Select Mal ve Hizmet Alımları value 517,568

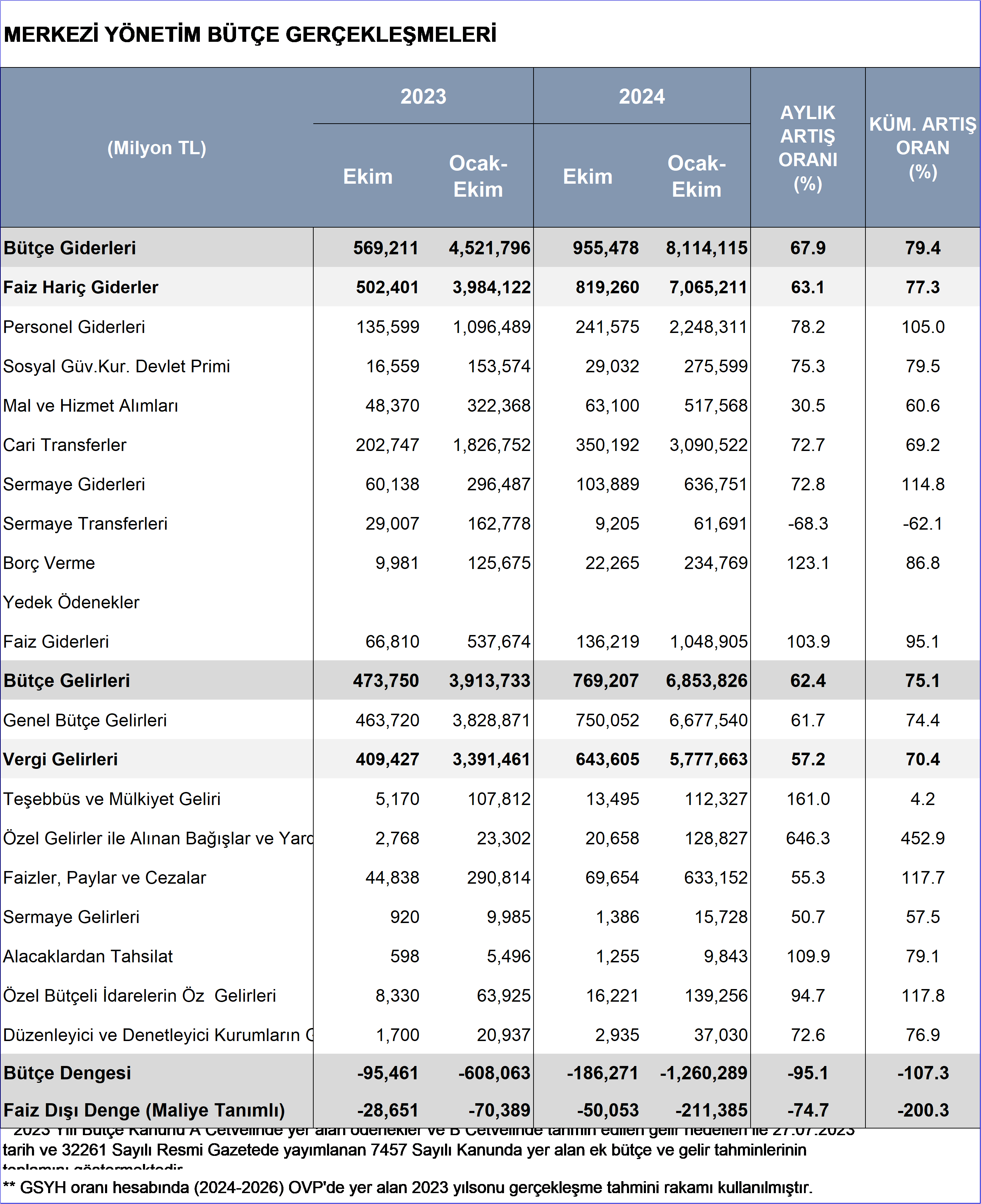click(x=715, y=405)
